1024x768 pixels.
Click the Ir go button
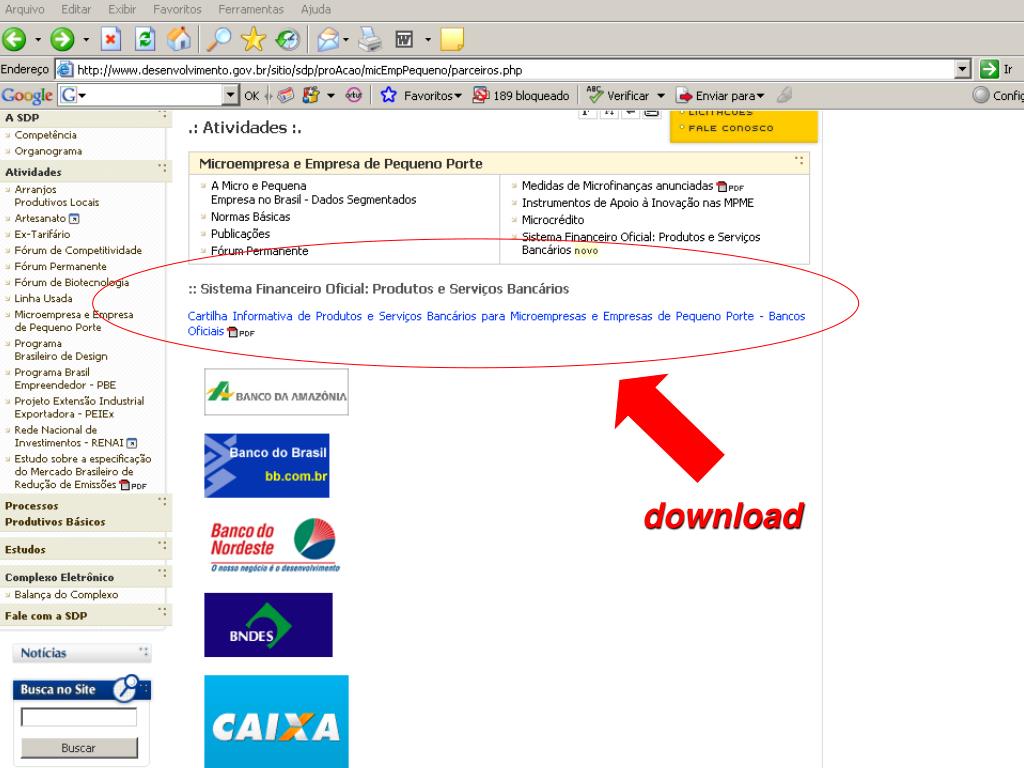pyautogui.click(x=997, y=69)
